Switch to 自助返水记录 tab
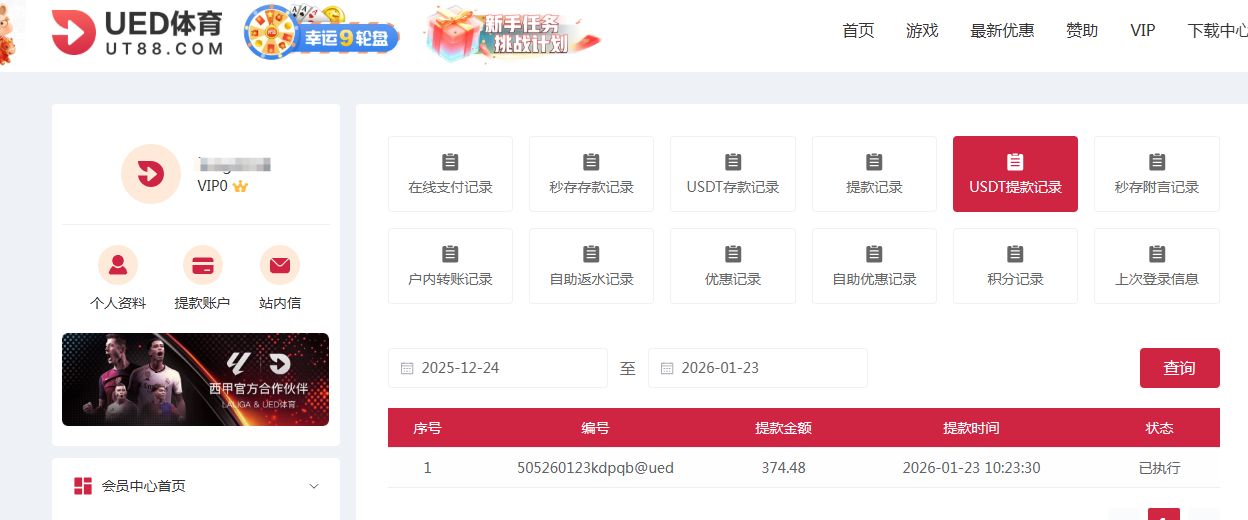Image resolution: width=1248 pixels, height=520 pixels. (x=591, y=266)
